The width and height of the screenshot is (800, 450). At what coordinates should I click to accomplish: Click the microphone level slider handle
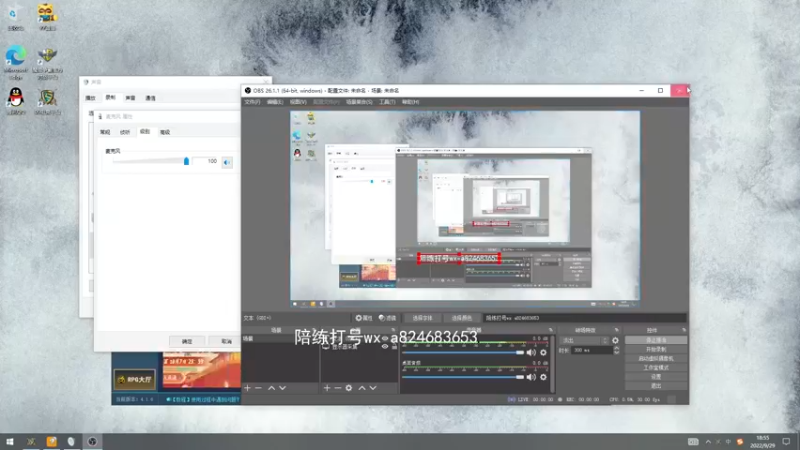pyautogui.click(x=186, y=161)
